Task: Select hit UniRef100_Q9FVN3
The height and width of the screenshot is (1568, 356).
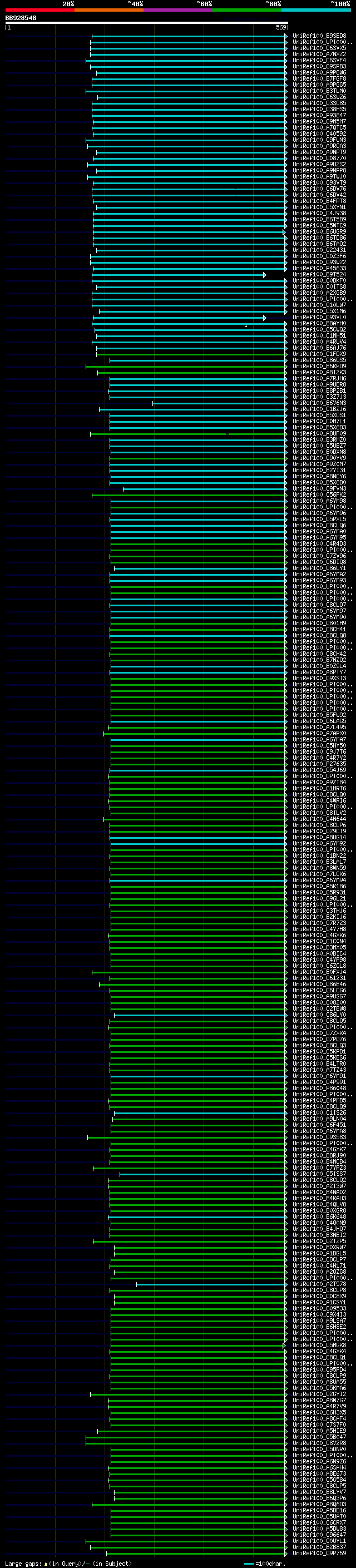Action: 319,489
